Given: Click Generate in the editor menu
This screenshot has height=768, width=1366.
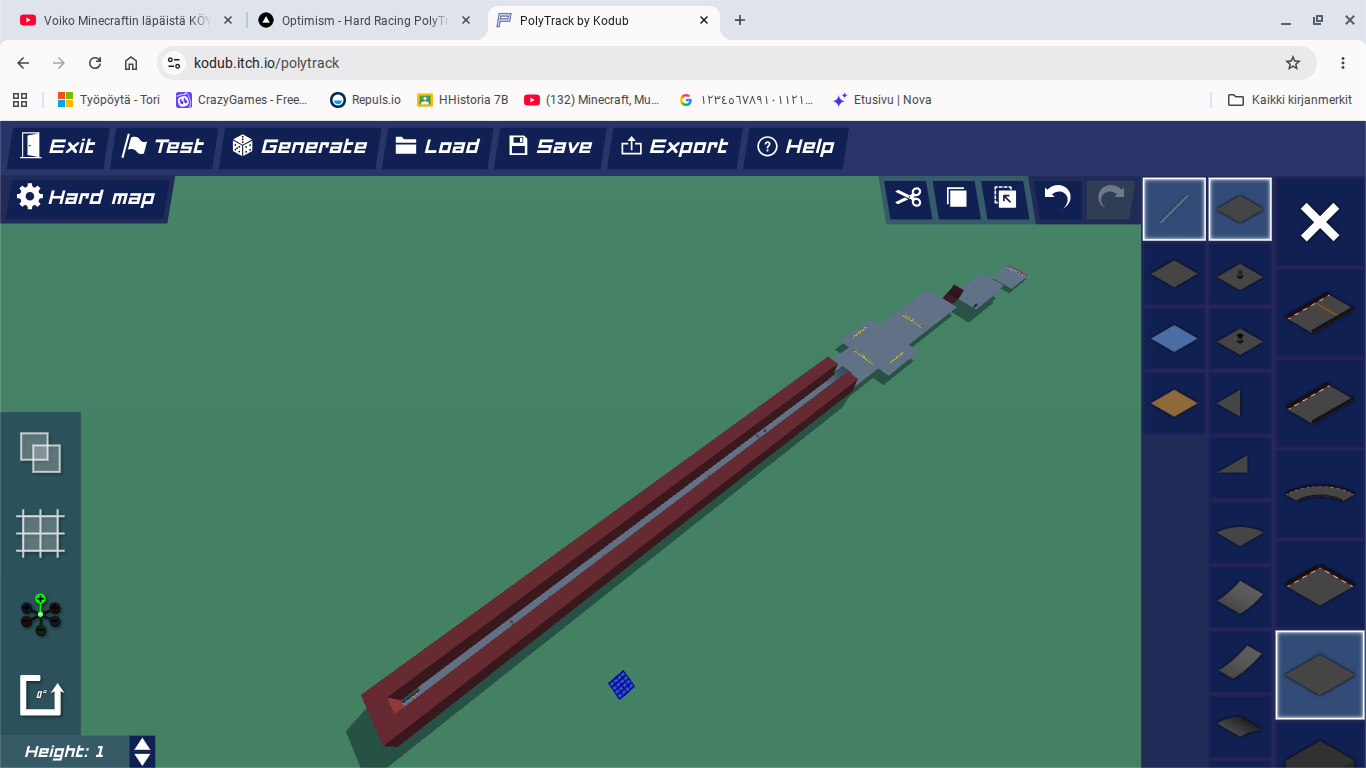Looking at the screenshot, I should 299,146.
